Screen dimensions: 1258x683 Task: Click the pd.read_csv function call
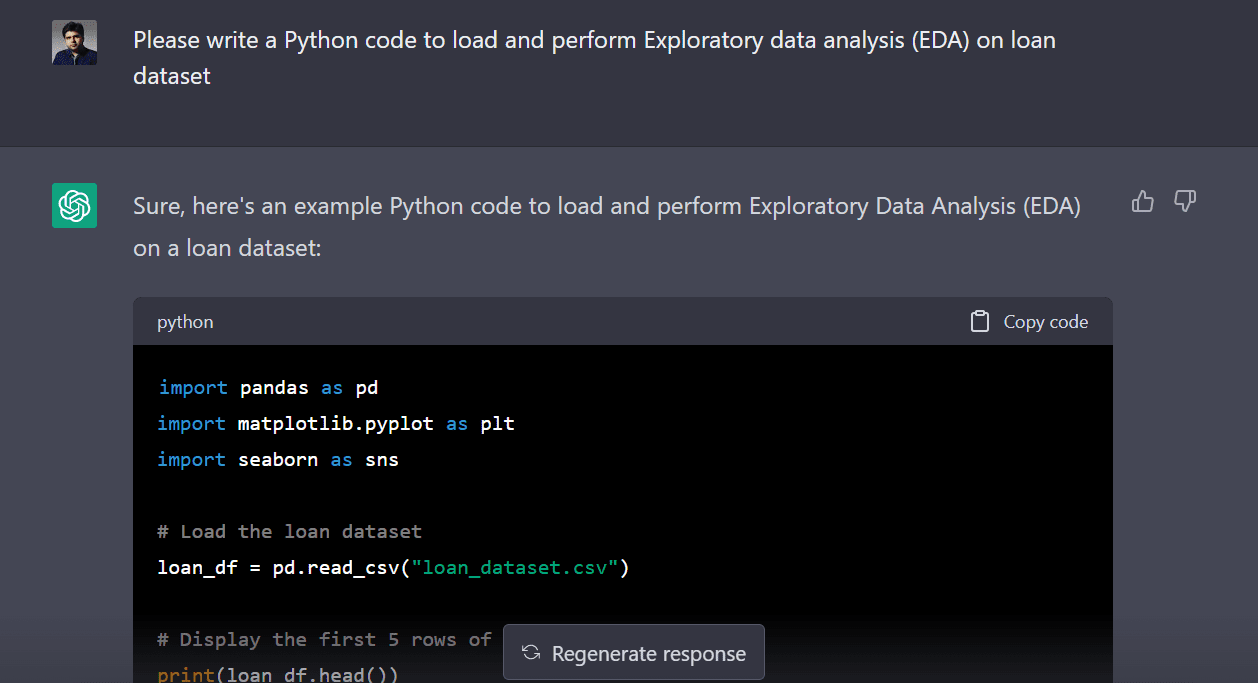(340, 568)
